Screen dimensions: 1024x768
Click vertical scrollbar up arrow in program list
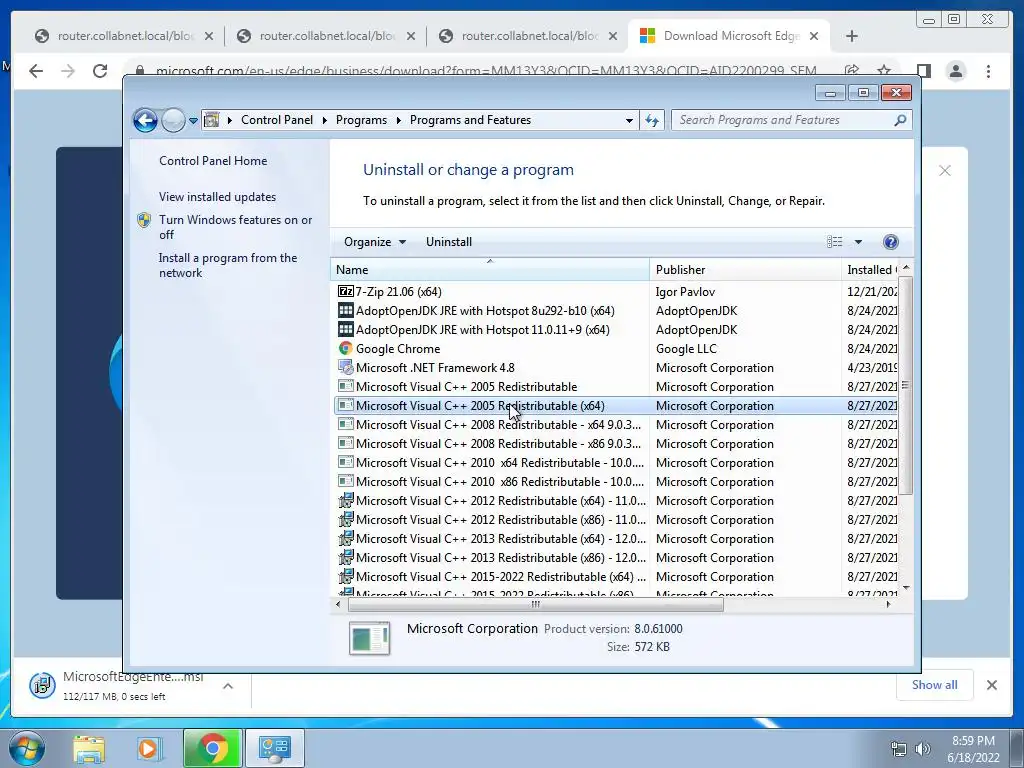(x=906, y=268)
